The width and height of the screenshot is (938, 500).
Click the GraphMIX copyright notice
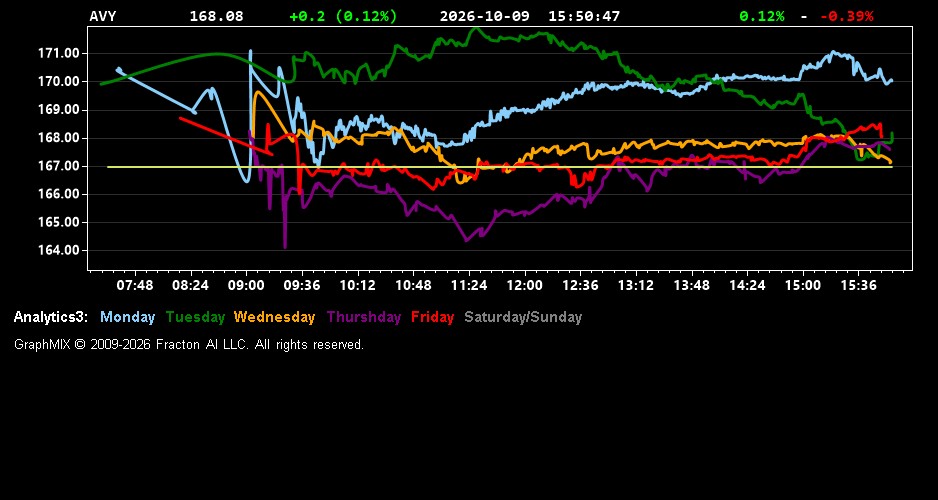(189, 344)
